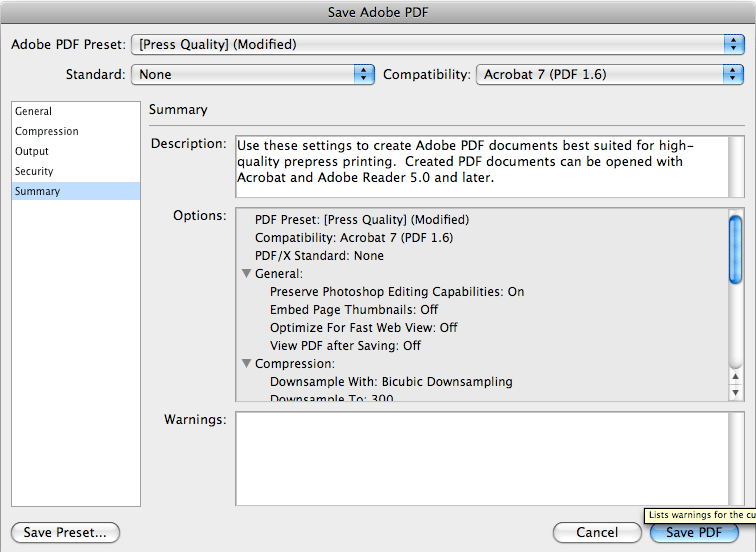Select Summary in the left panel list

(76, 191)
